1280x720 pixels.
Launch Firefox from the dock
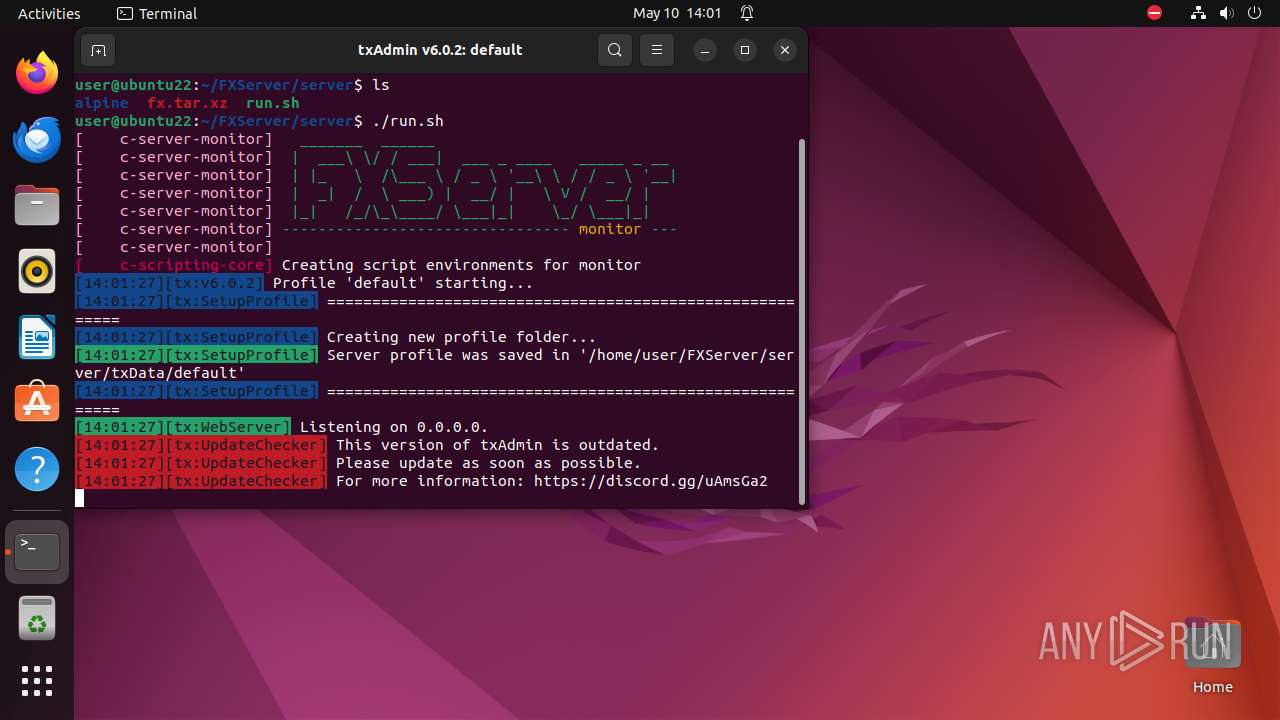tap(37, 73)
